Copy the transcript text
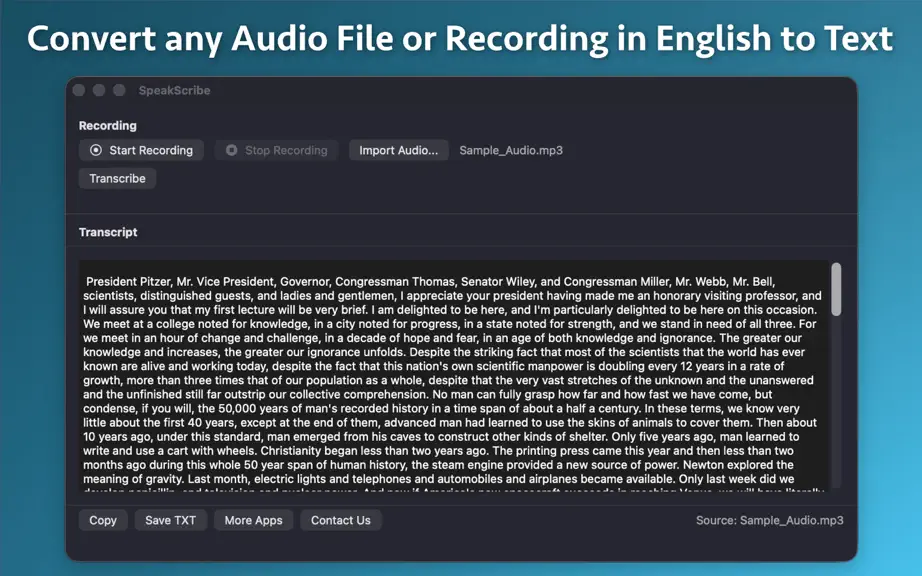 [x=103, y=520]
